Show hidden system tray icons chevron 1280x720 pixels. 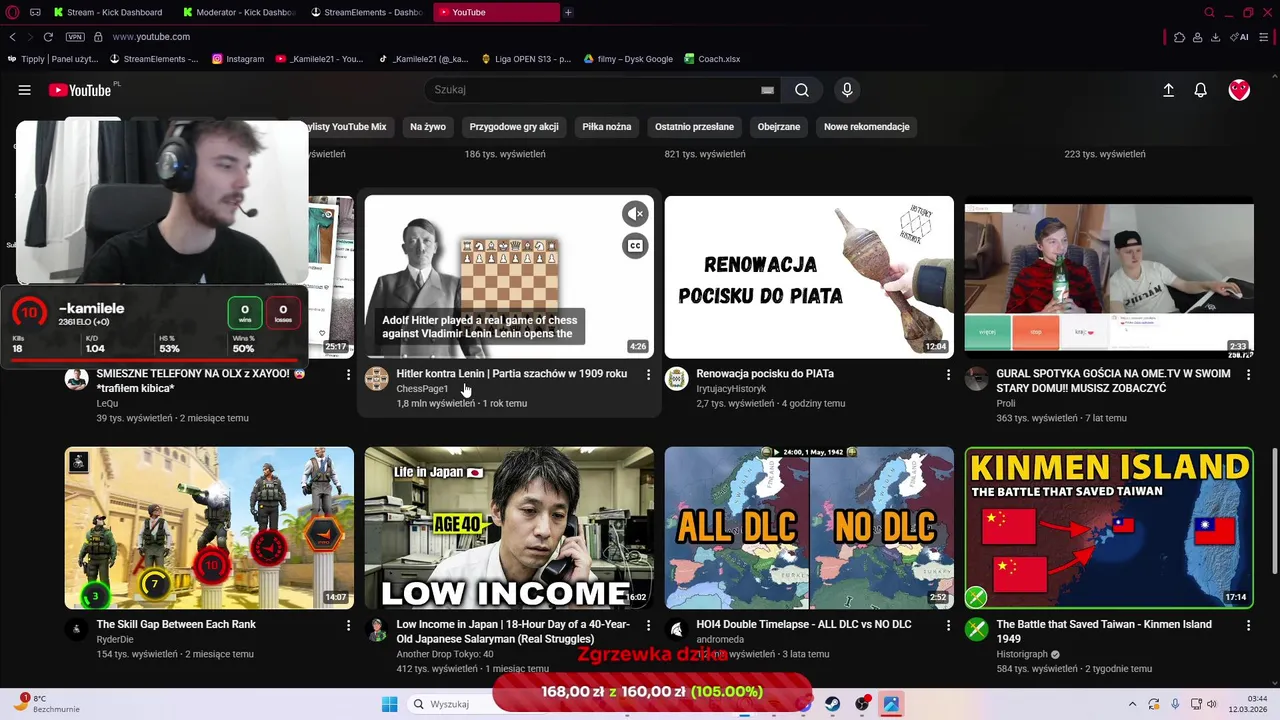coord(1132,704)
